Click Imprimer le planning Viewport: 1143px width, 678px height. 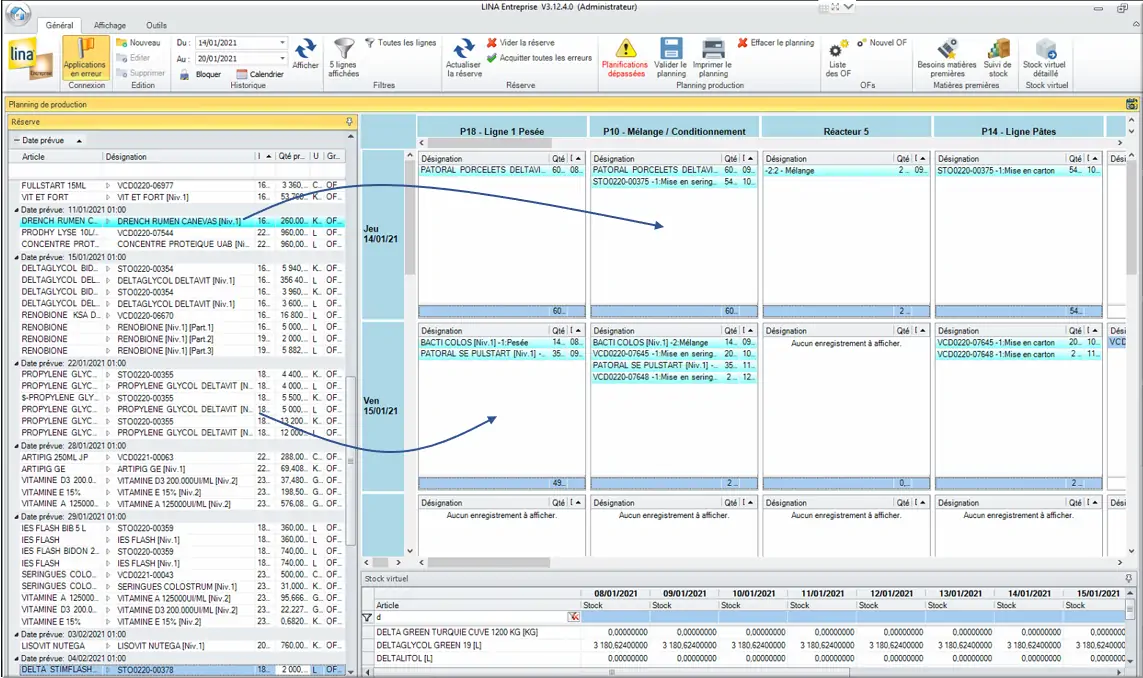coord(712,58)
